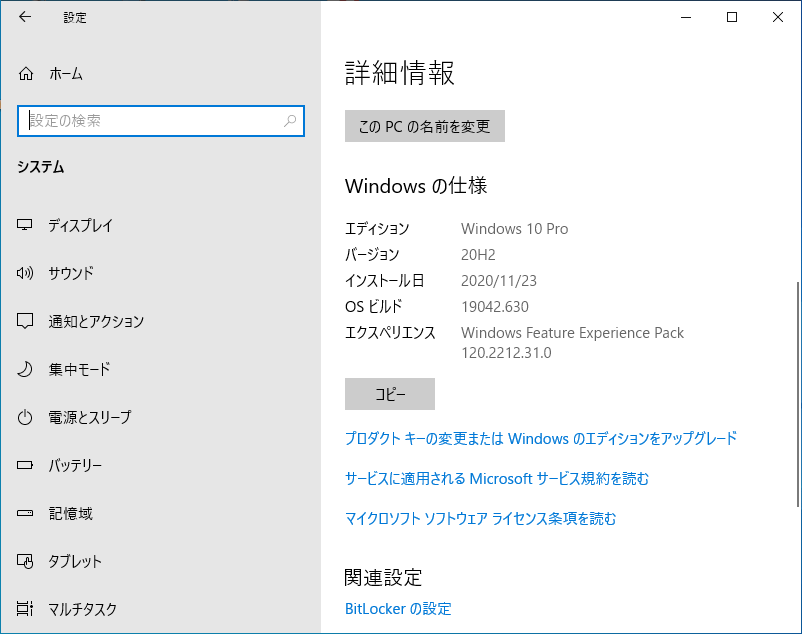The height and width of the screenshot is (634, 802).
Task: Open プロダクト キーの変更 link
Action: [x=541, y=438]
